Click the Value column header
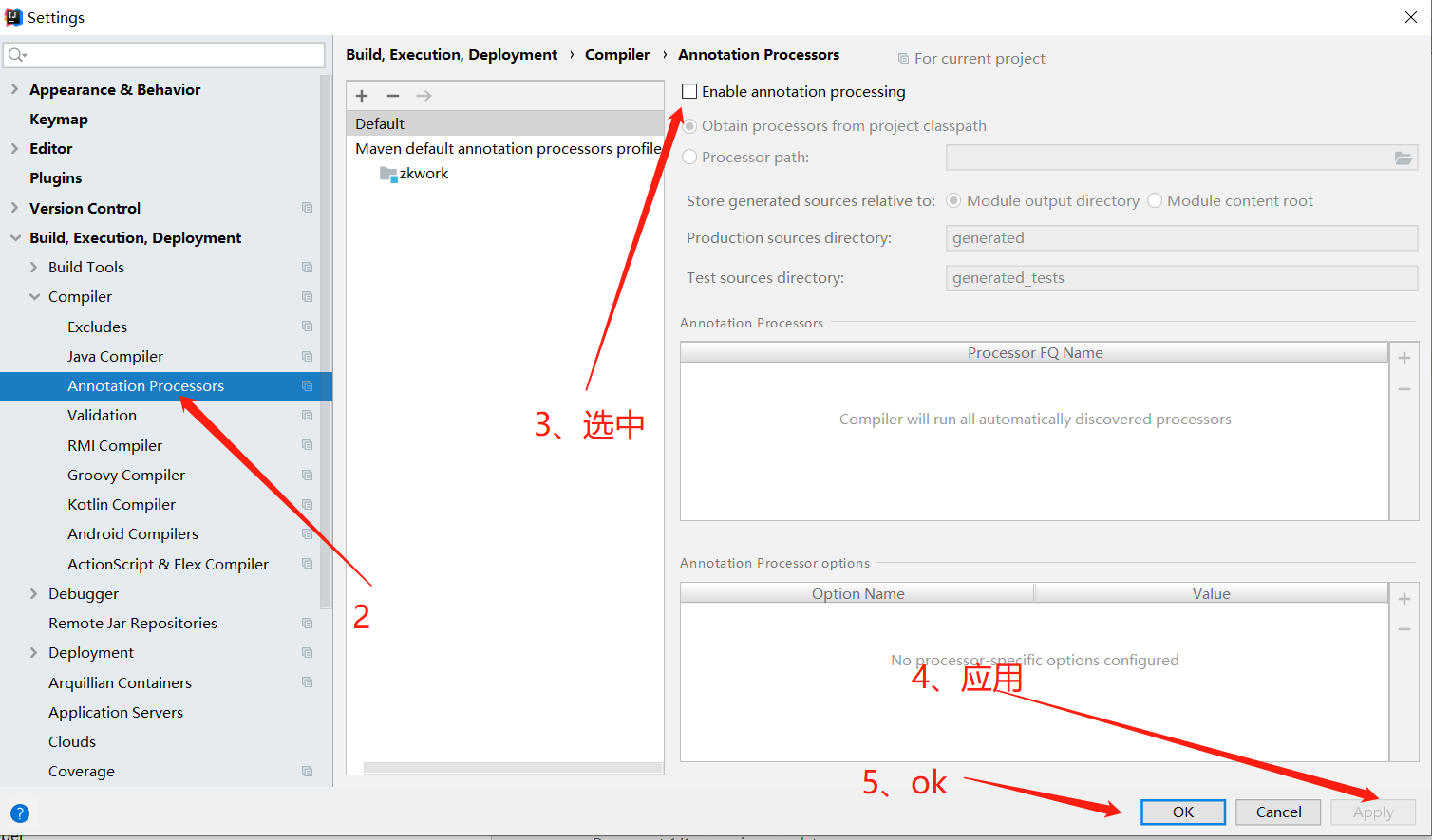Image resolution: width=1432 pixels, height=840 pixels. 1212,594
